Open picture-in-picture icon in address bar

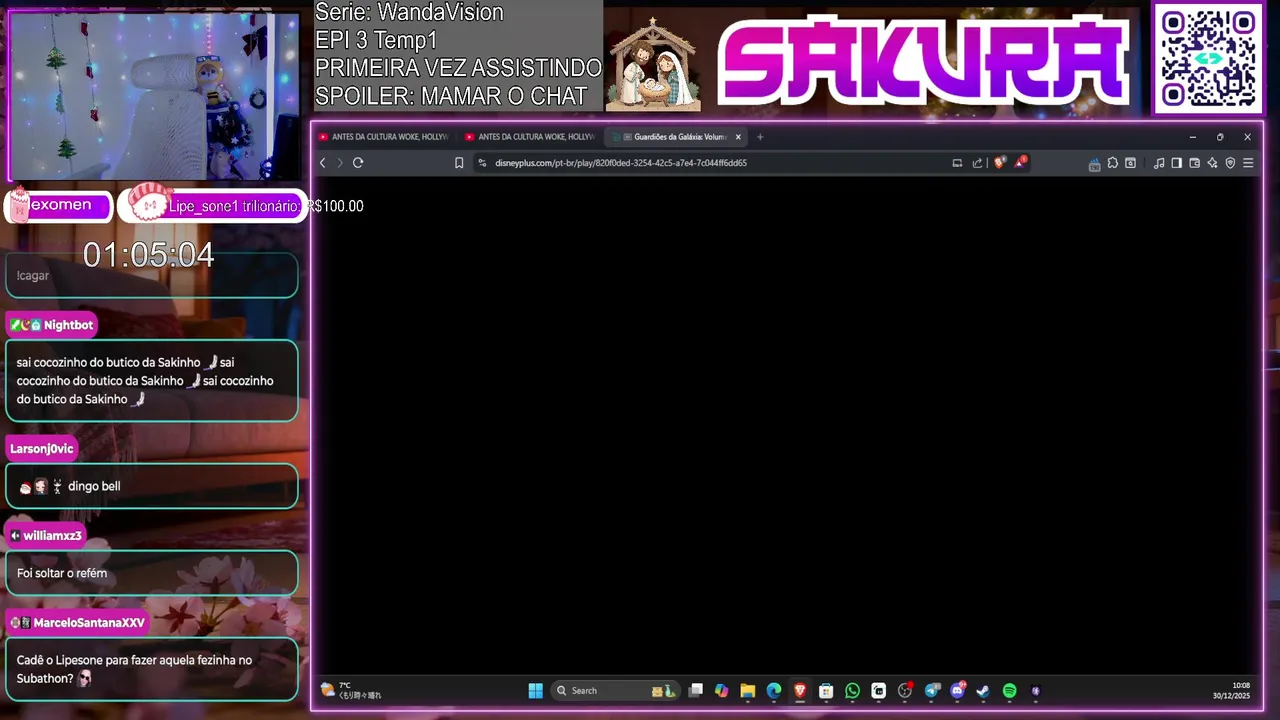pos(957,163)
